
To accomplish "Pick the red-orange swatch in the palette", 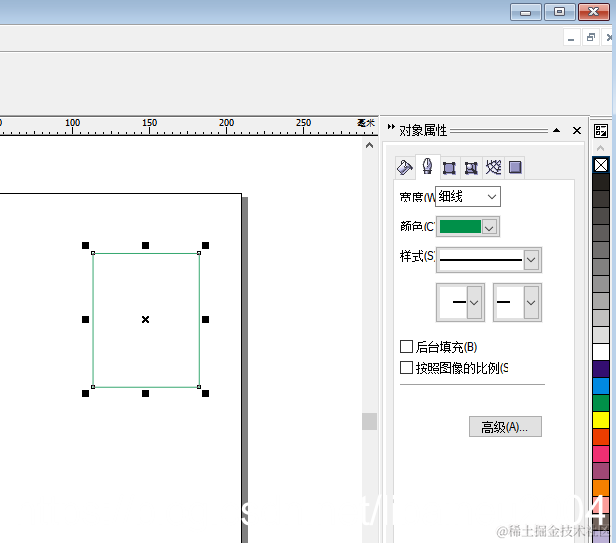I will (x=601, y=437).
